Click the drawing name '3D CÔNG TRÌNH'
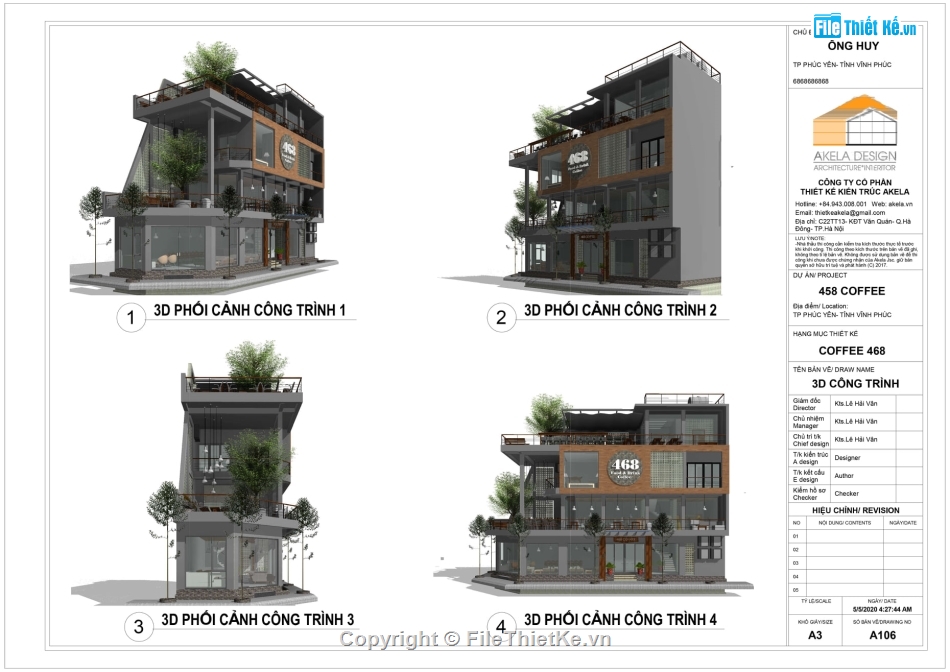This screenshot has height=672, width=950. (x=855, y=384)
